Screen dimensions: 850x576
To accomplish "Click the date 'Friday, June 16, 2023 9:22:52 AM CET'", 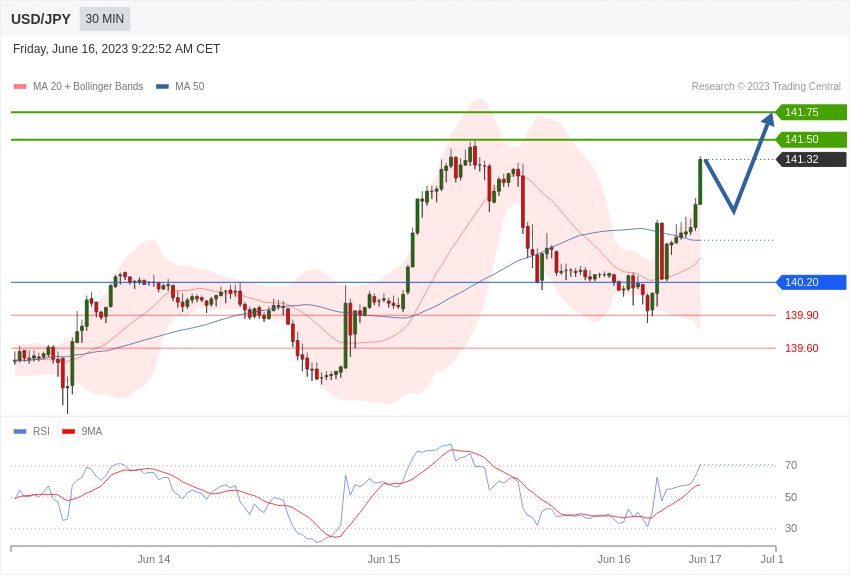I will (x=117, y=49).
